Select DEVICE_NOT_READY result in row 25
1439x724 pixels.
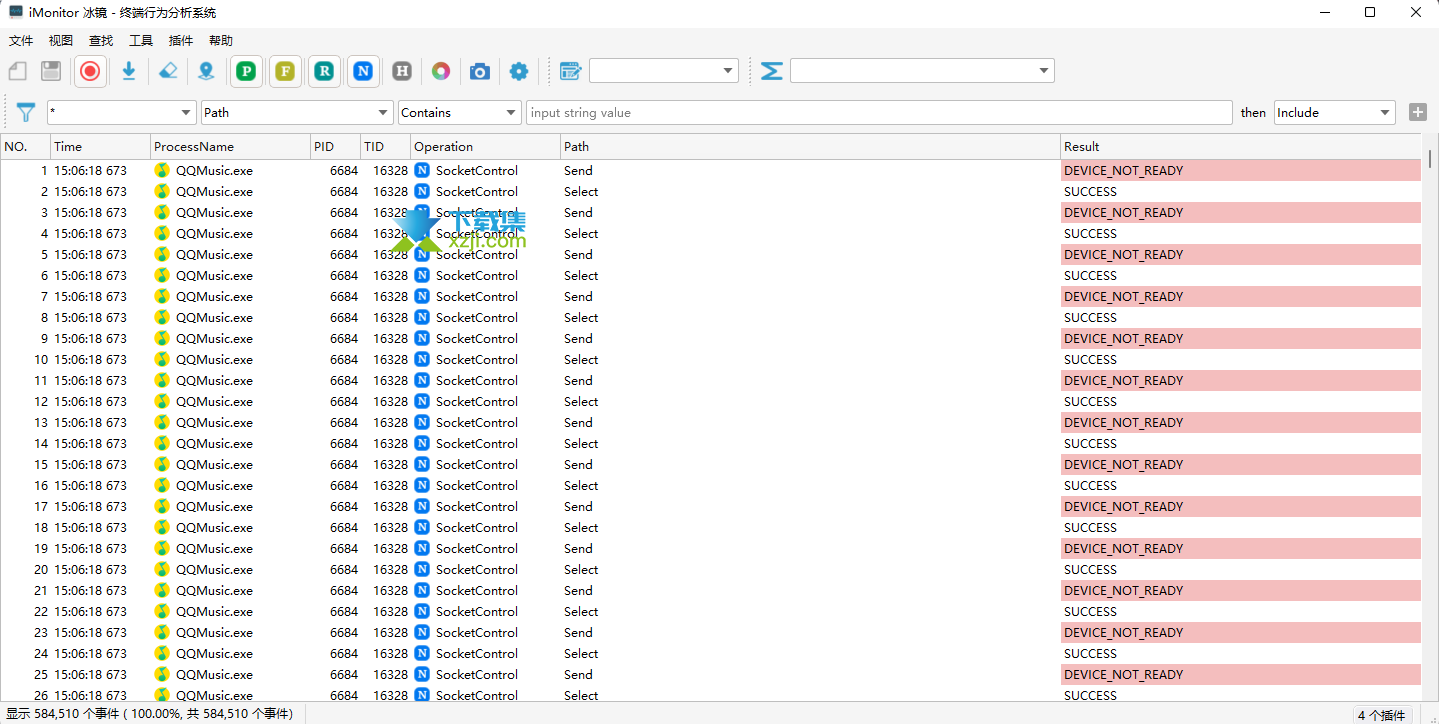[x=1241, y=674]
